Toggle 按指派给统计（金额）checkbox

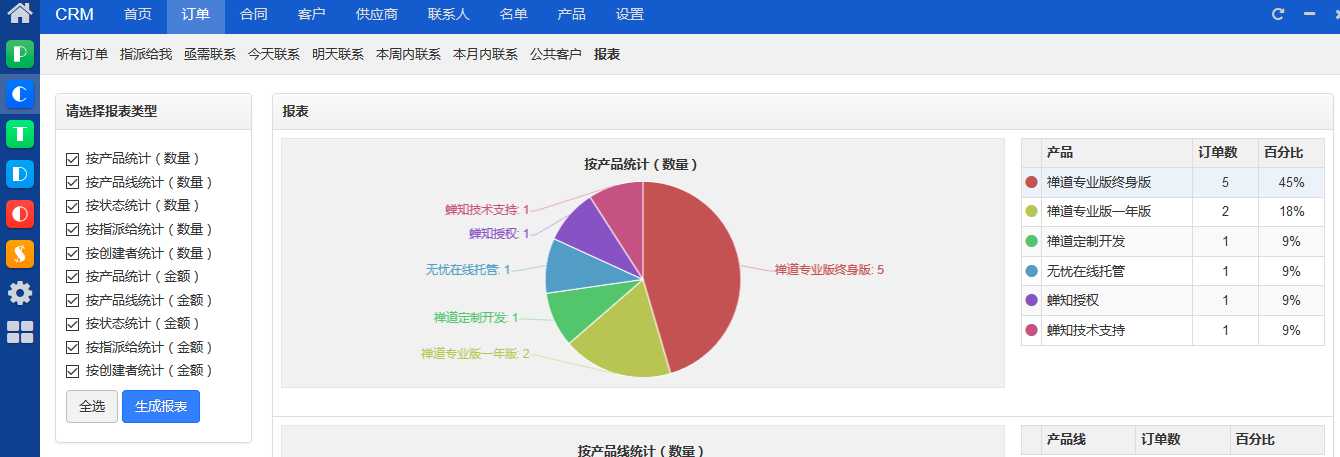pos(72,347)
